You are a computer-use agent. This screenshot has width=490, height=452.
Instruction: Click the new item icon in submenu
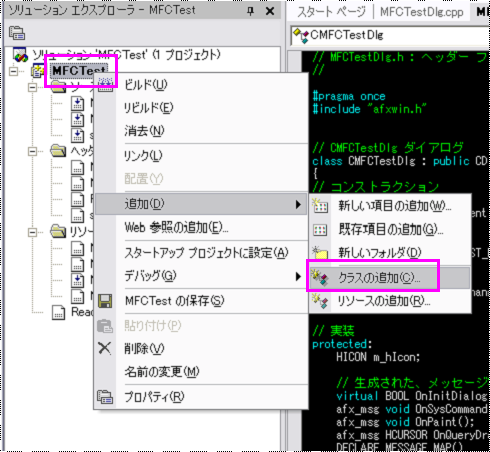coord(320,206)
